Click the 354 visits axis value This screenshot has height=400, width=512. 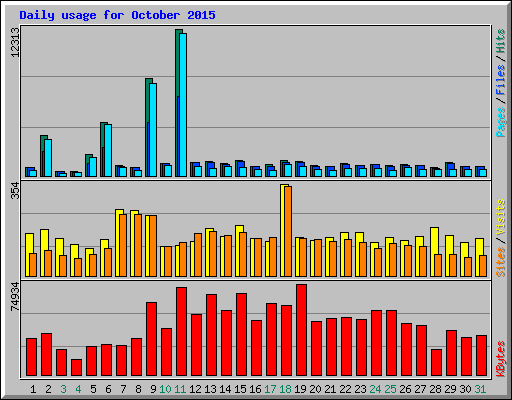pos(15,191)
